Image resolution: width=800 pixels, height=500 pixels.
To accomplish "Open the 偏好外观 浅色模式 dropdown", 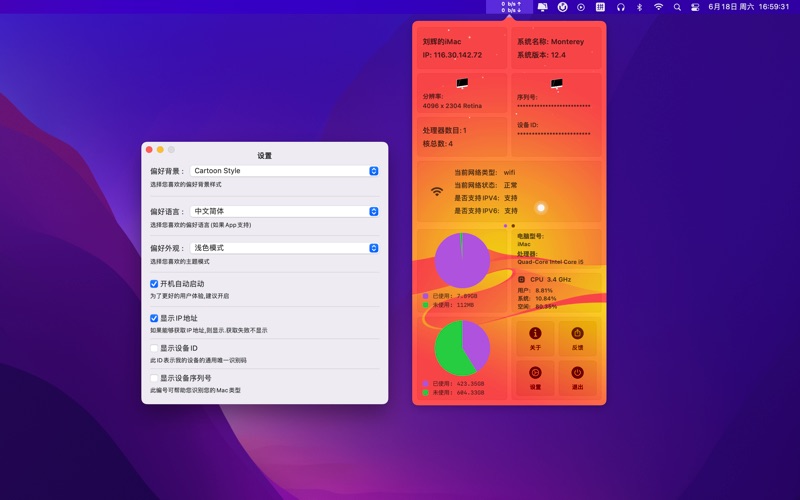I will pyautogui.click(x=284, y=247).
